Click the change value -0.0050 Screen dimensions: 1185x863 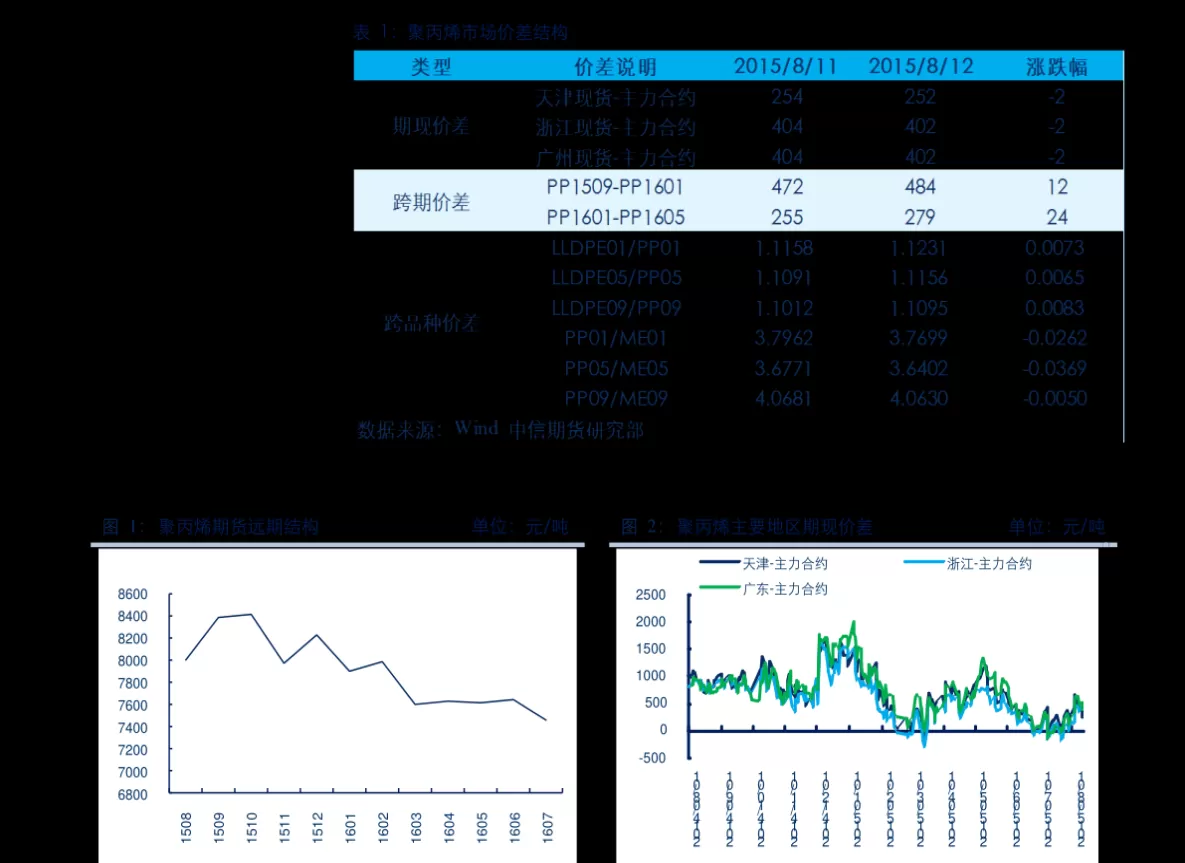pyautogui.click(x=1054, y=398)
